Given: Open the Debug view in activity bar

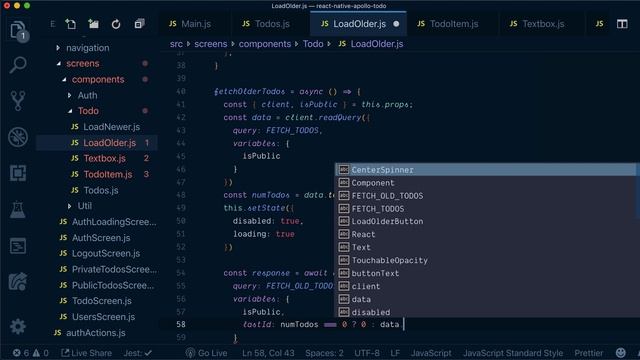Looking at the screenshot, I should click(18, 137).
